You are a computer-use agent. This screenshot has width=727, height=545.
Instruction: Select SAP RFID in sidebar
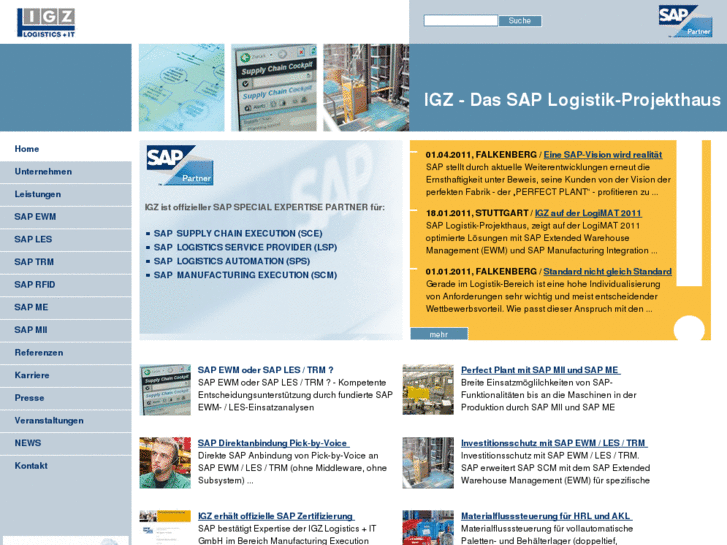pos(66,285)
